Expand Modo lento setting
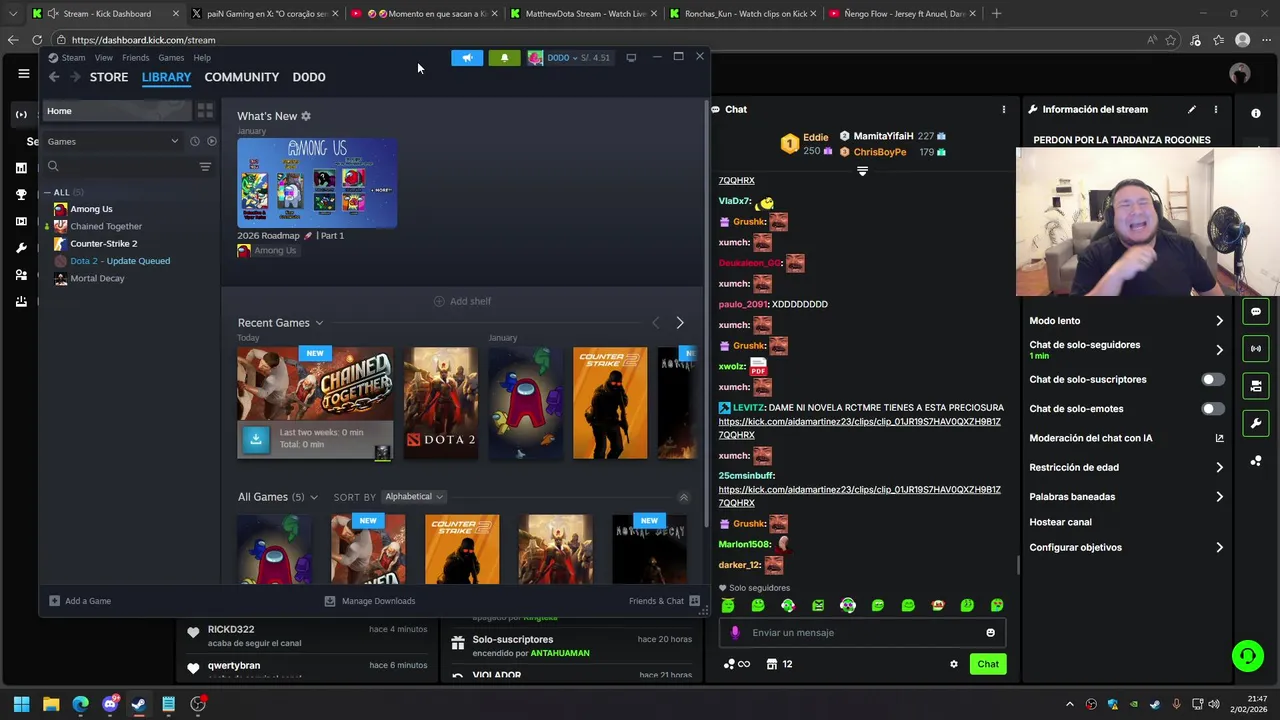This screenshot has height=720, width=1280. point(1126,321)
